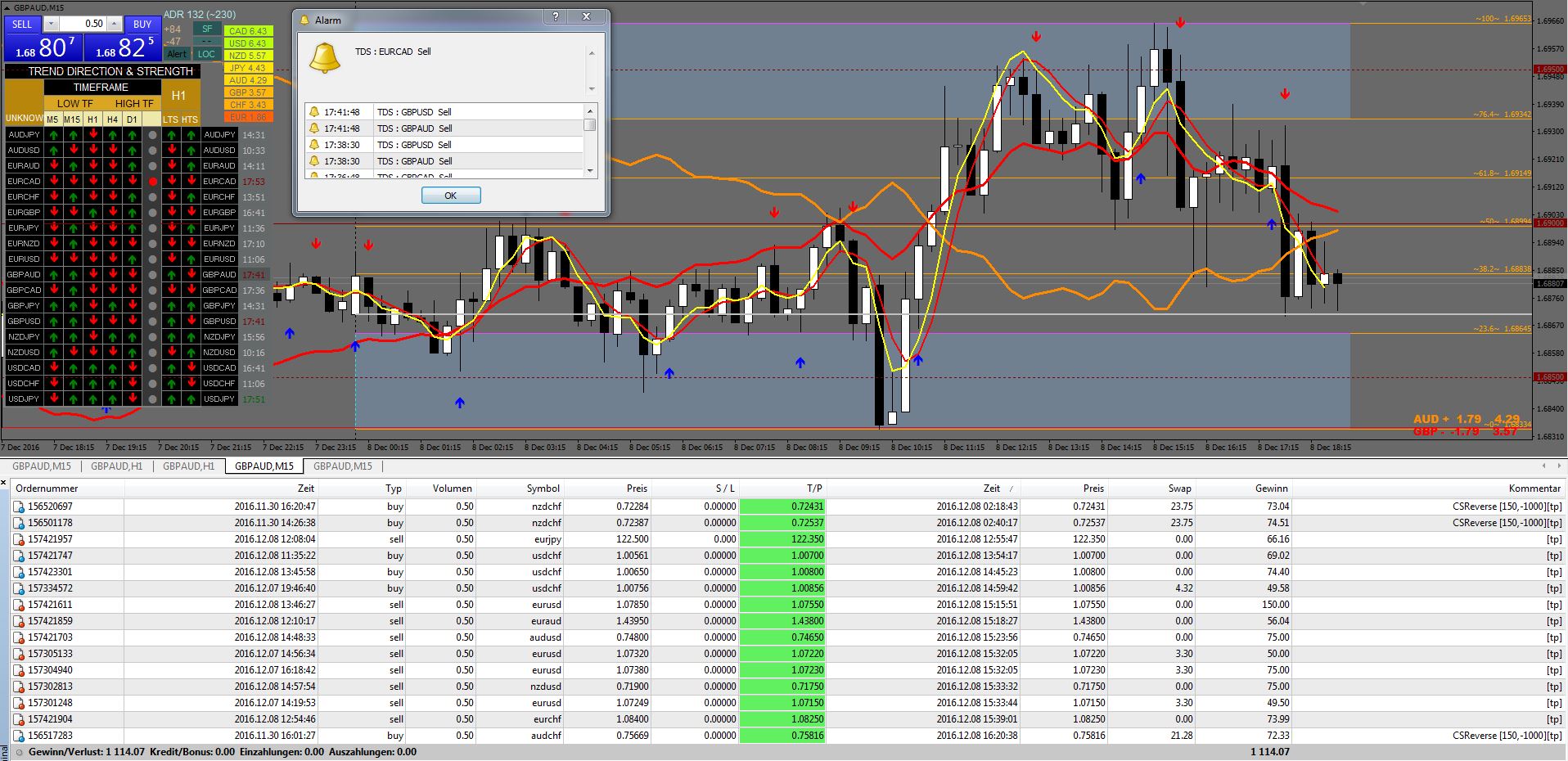Click the CAD 6.43 currency strength box
1568x761 pixels.
[x=248, y=31]
